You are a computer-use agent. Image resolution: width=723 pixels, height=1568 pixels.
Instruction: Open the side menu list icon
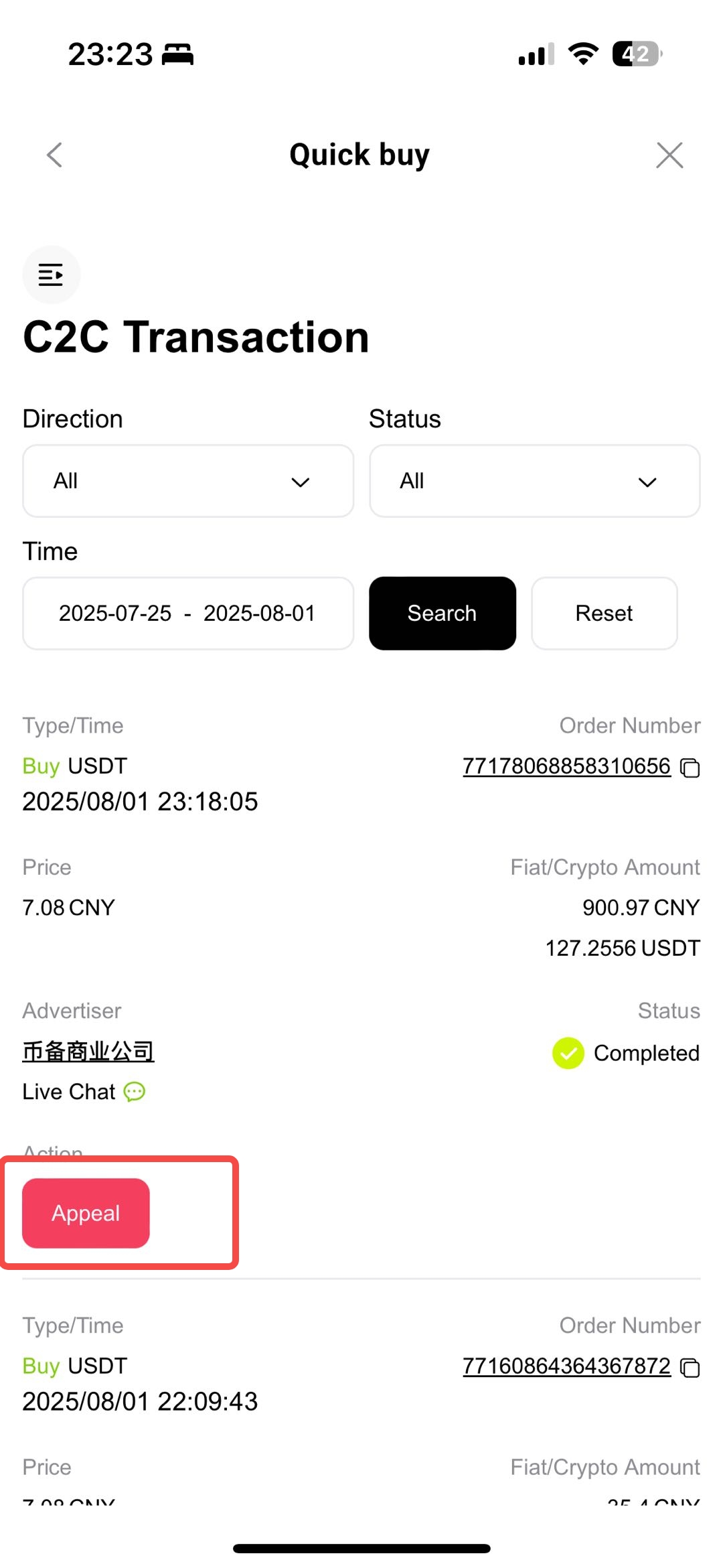tap(52, 275)
